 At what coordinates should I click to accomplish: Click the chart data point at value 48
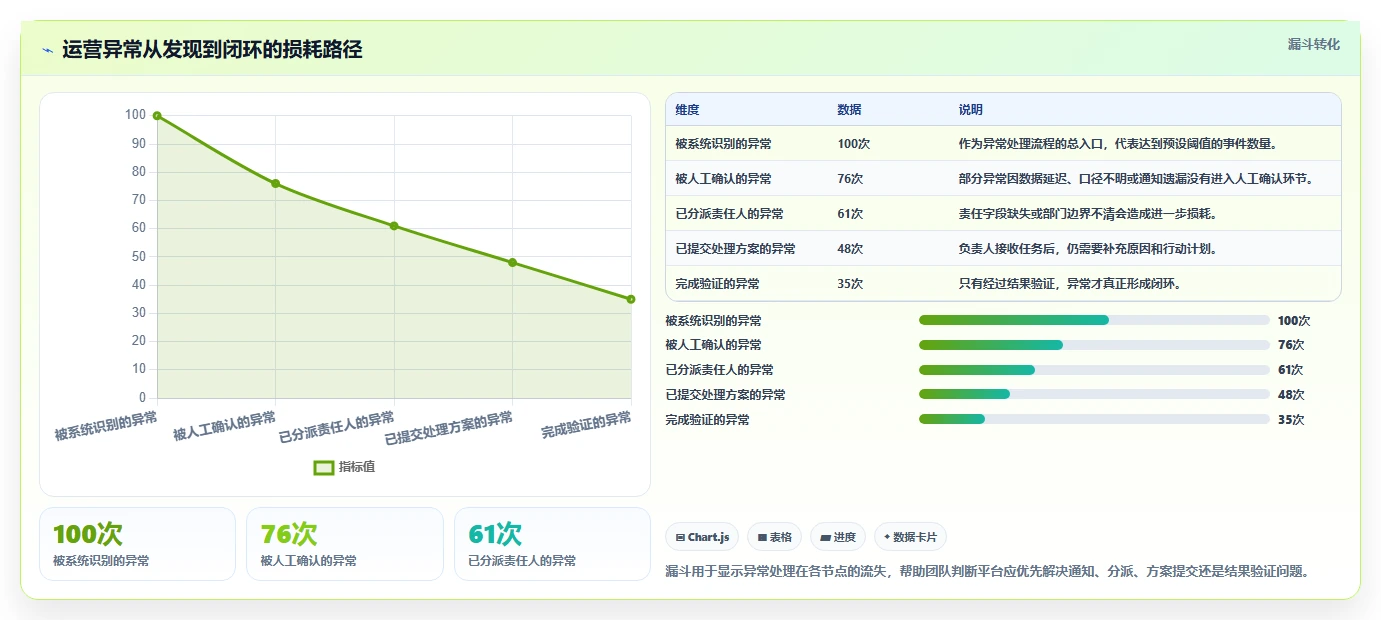(x=512, y=263)
